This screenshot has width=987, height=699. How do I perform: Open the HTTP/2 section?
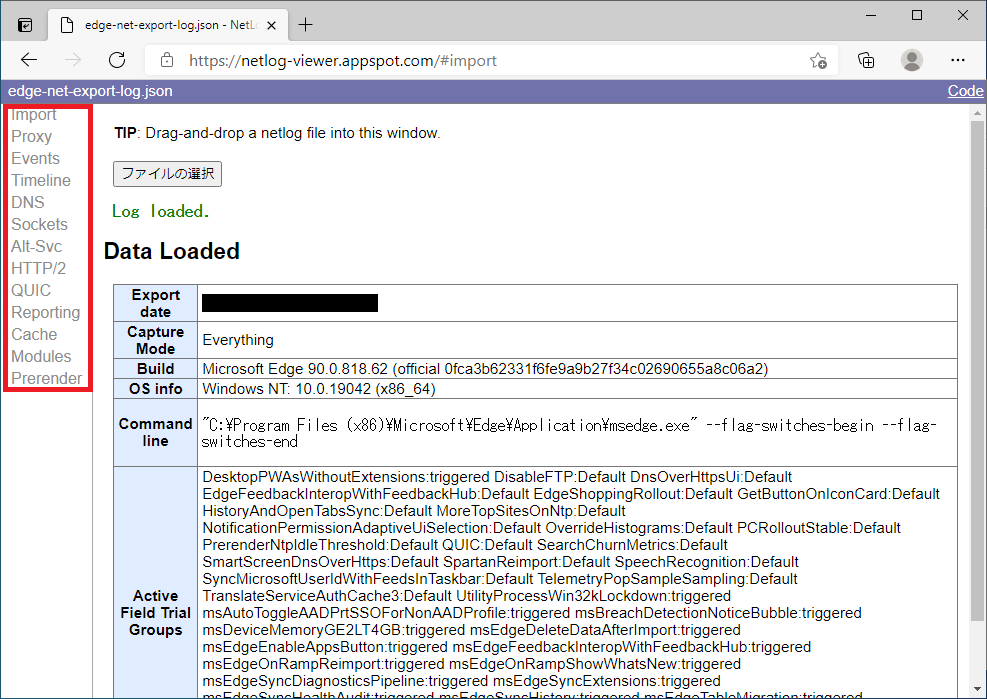(x=38, y=268)
